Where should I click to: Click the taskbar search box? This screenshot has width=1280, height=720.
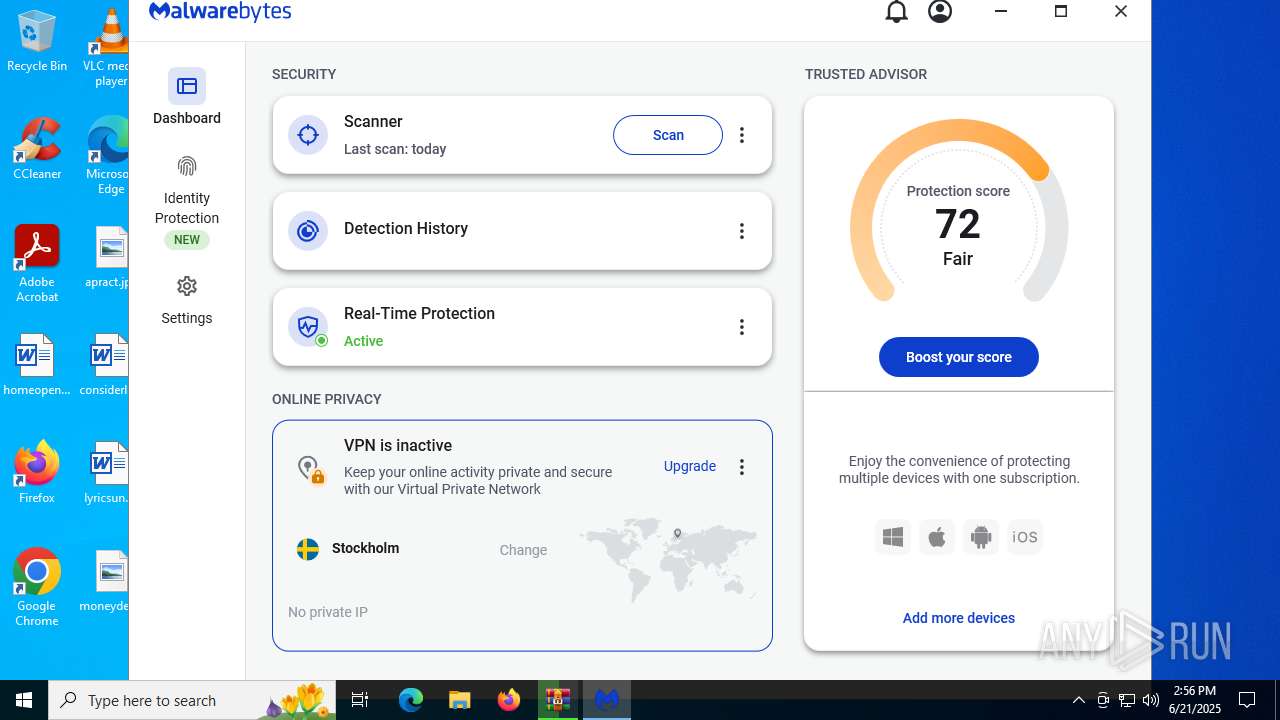pyautogui.click(x=194, y=700)
